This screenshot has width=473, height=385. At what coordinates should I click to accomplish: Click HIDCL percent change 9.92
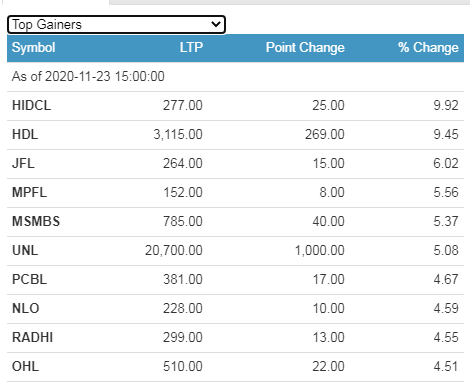446,106
